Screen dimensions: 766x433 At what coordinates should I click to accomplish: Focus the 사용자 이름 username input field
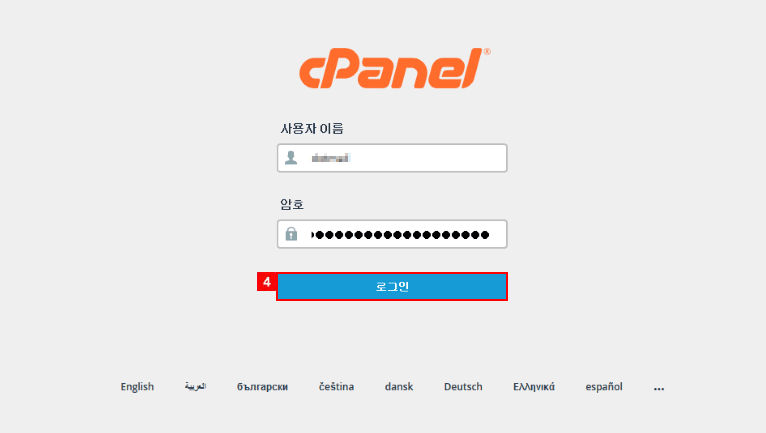392,158
